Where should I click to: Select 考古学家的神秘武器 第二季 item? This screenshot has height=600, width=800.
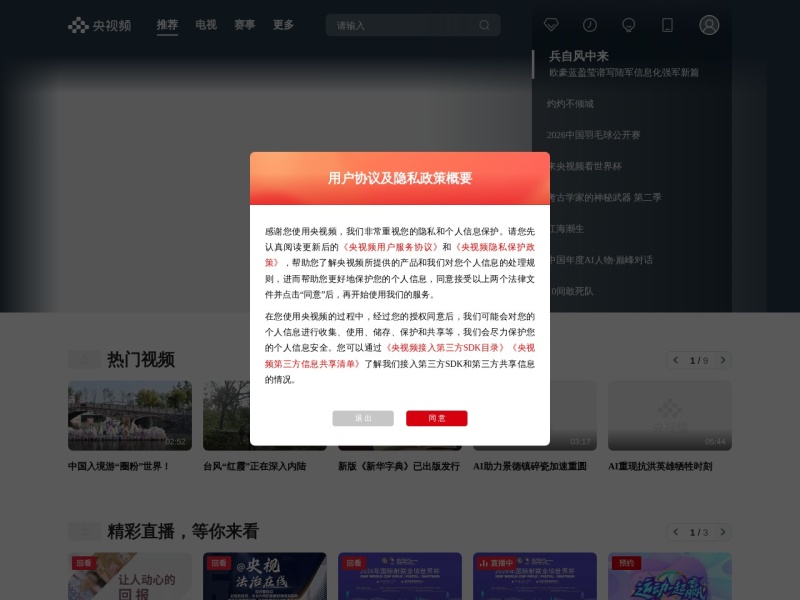tap(605, 197)
